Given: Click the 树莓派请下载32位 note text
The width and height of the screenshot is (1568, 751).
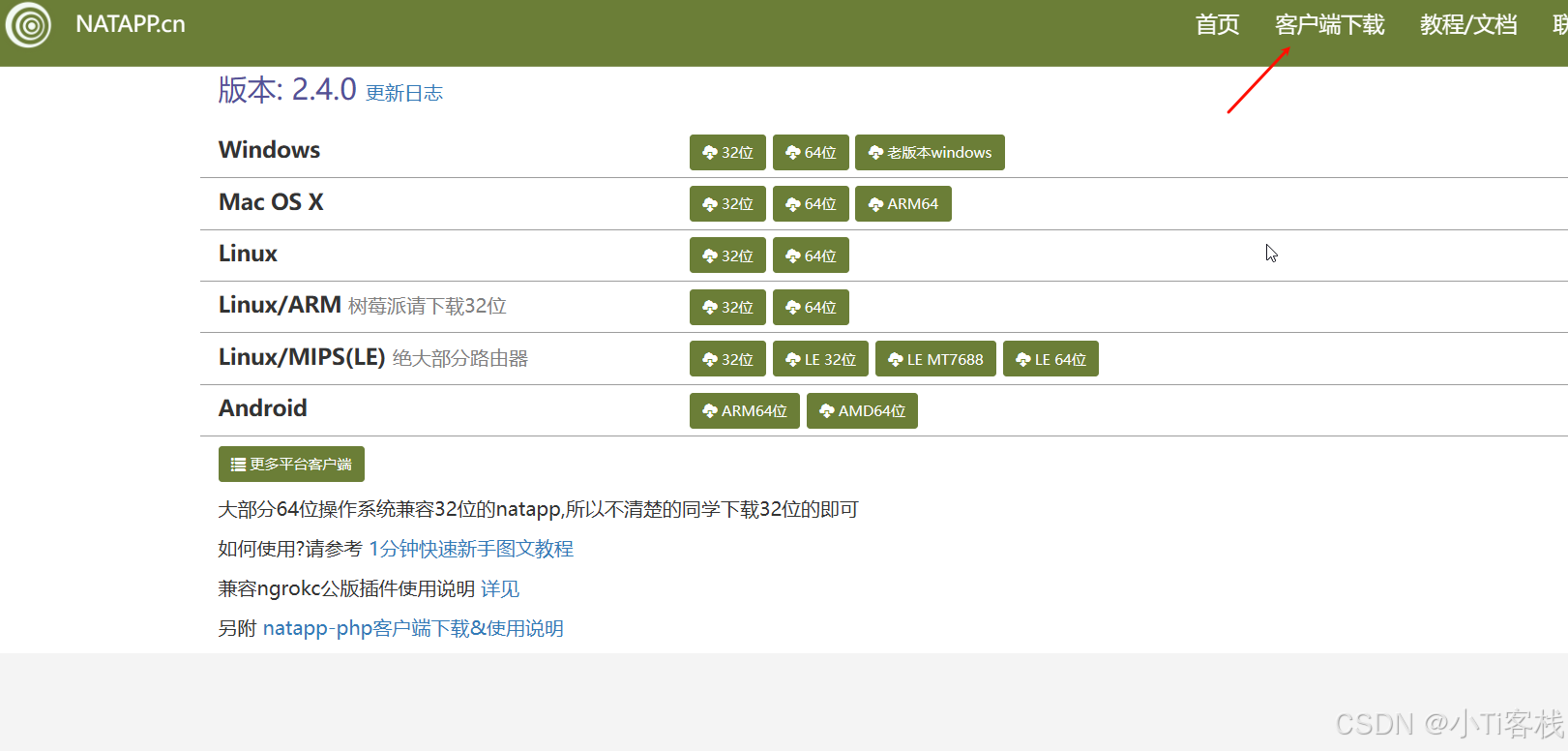Looking at the screenshot, I should coord(428,306).
